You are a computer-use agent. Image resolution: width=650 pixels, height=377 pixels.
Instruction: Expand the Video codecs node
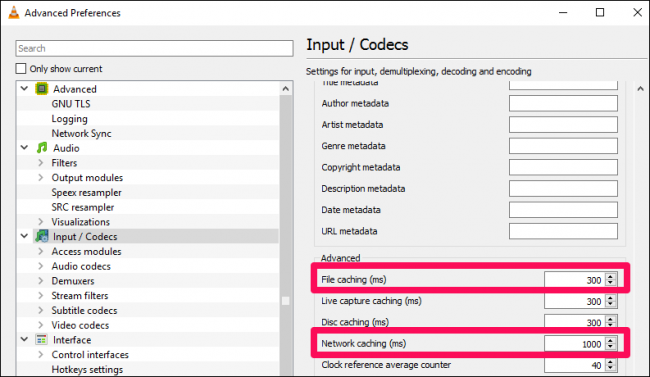click(x=41, y=325)
